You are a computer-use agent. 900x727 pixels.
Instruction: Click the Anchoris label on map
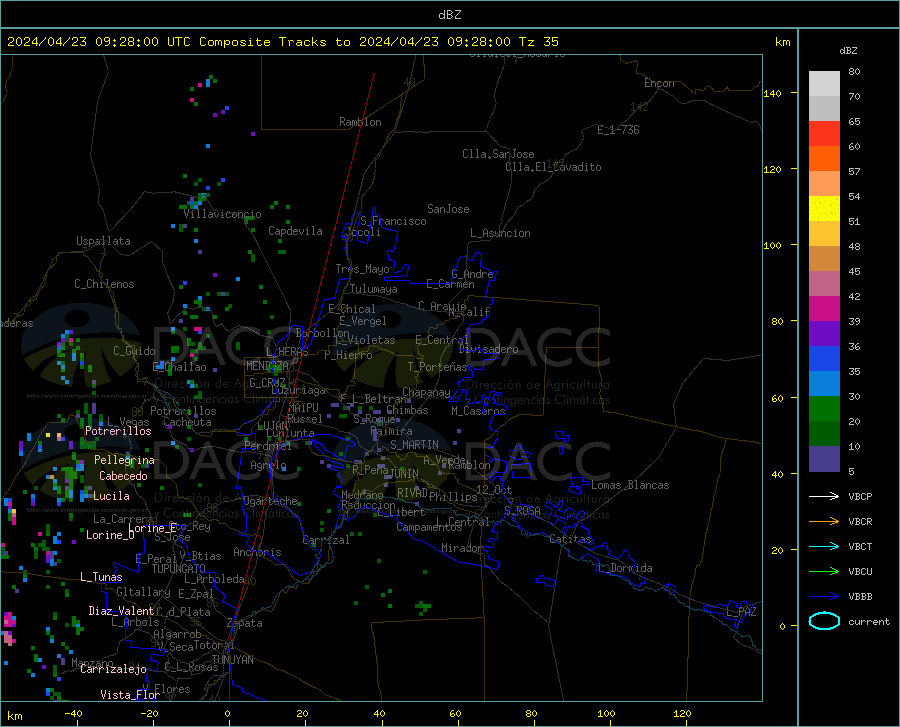pyautogui.click(x=257, y=553)
